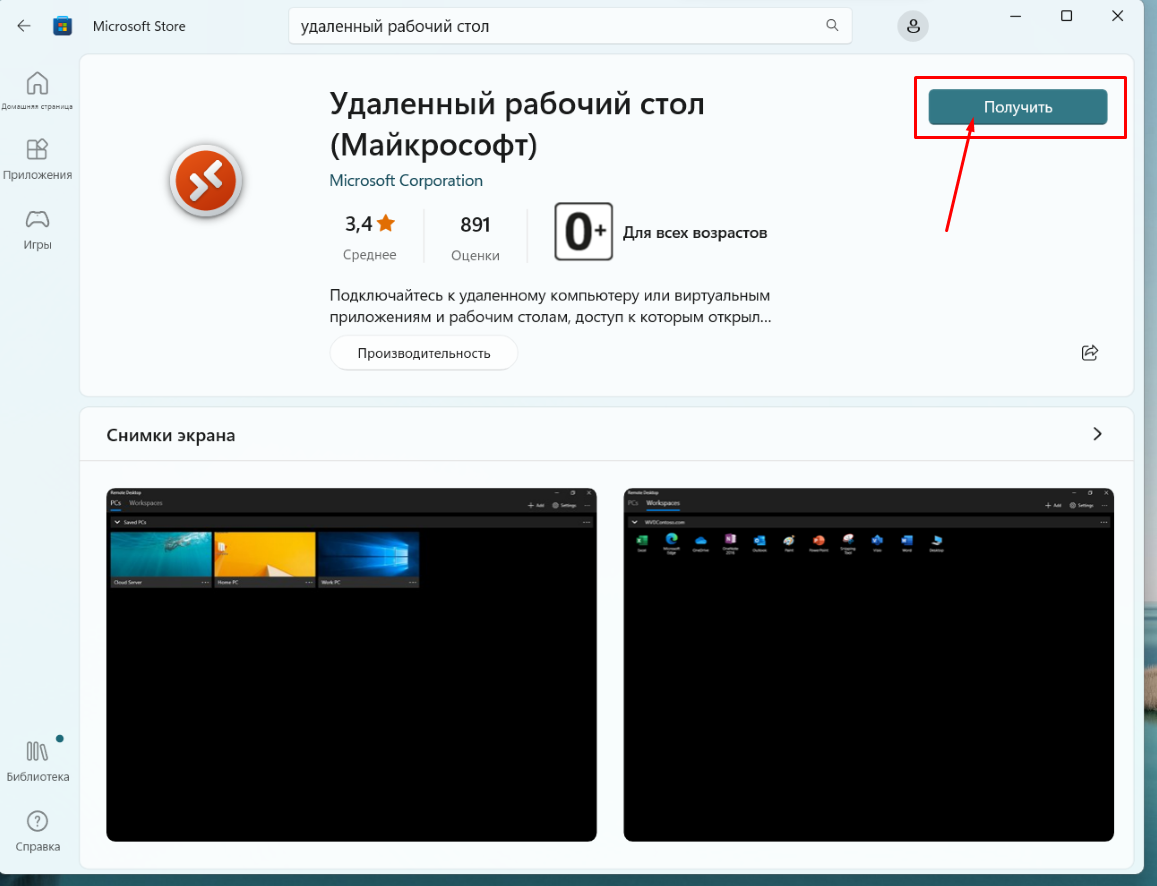The width and height of the screenshot is (1157, 886).
Task: Click the 0+ age rating badge
Action: pos(583,232)
